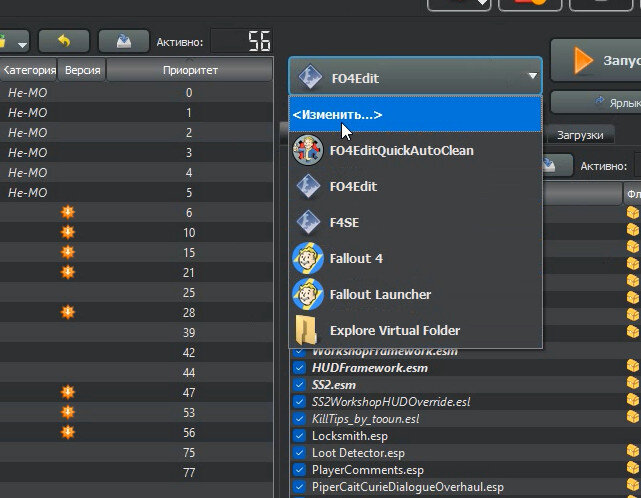Click the conflict star icon at priority 21

68,272
